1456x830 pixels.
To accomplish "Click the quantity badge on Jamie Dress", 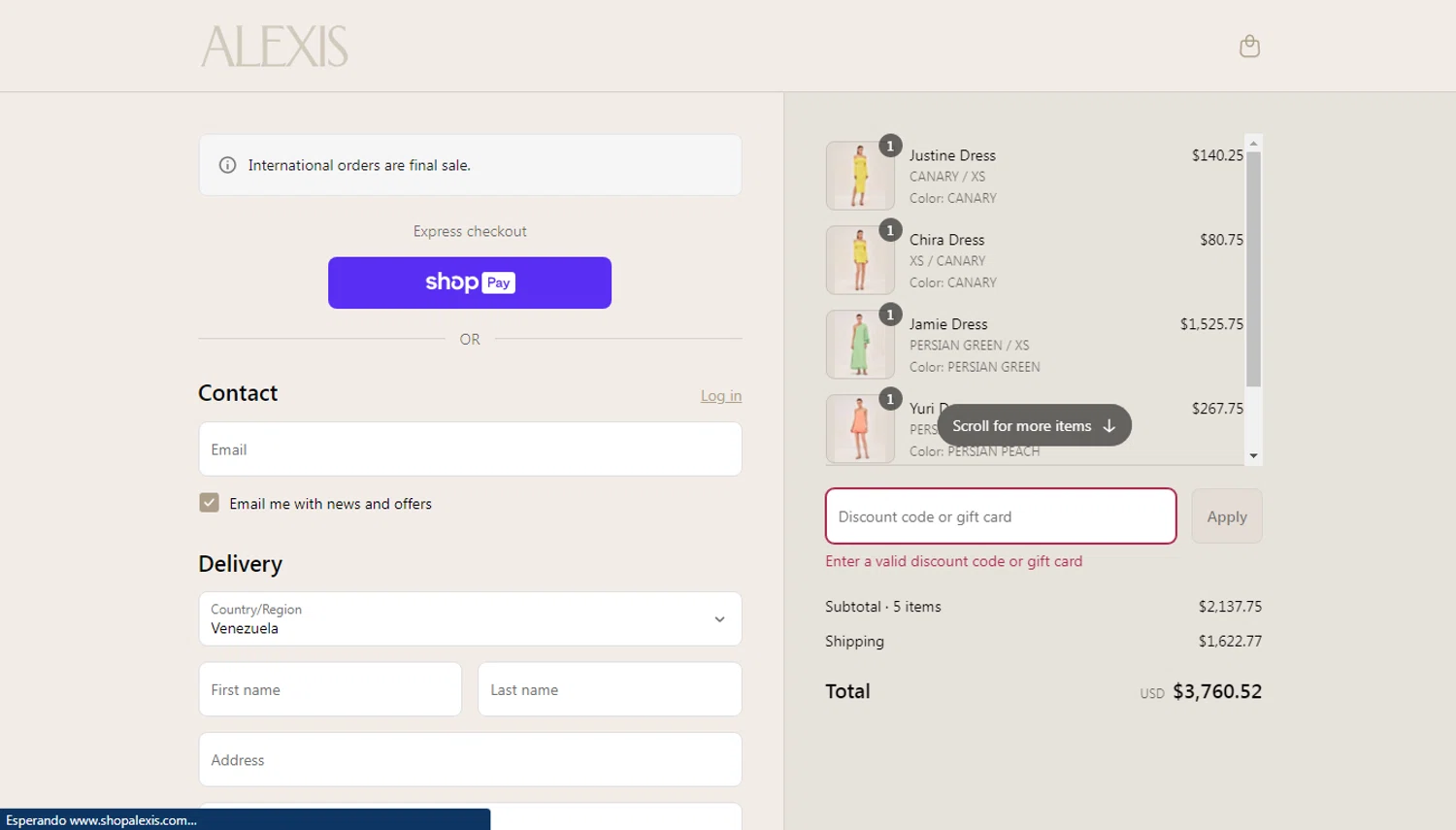I will click(x=890, y=315).
